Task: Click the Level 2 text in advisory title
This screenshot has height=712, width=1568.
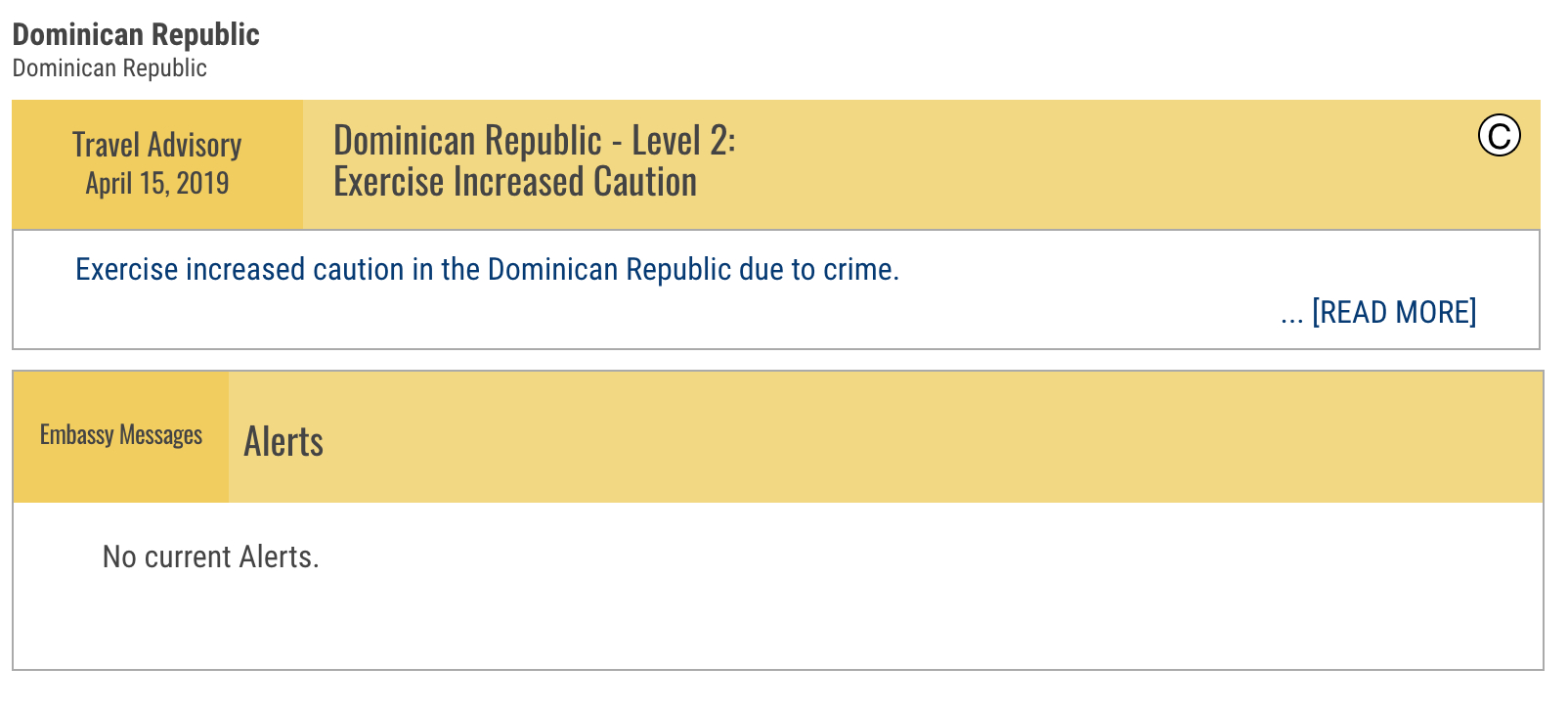Action: point(683,141)
